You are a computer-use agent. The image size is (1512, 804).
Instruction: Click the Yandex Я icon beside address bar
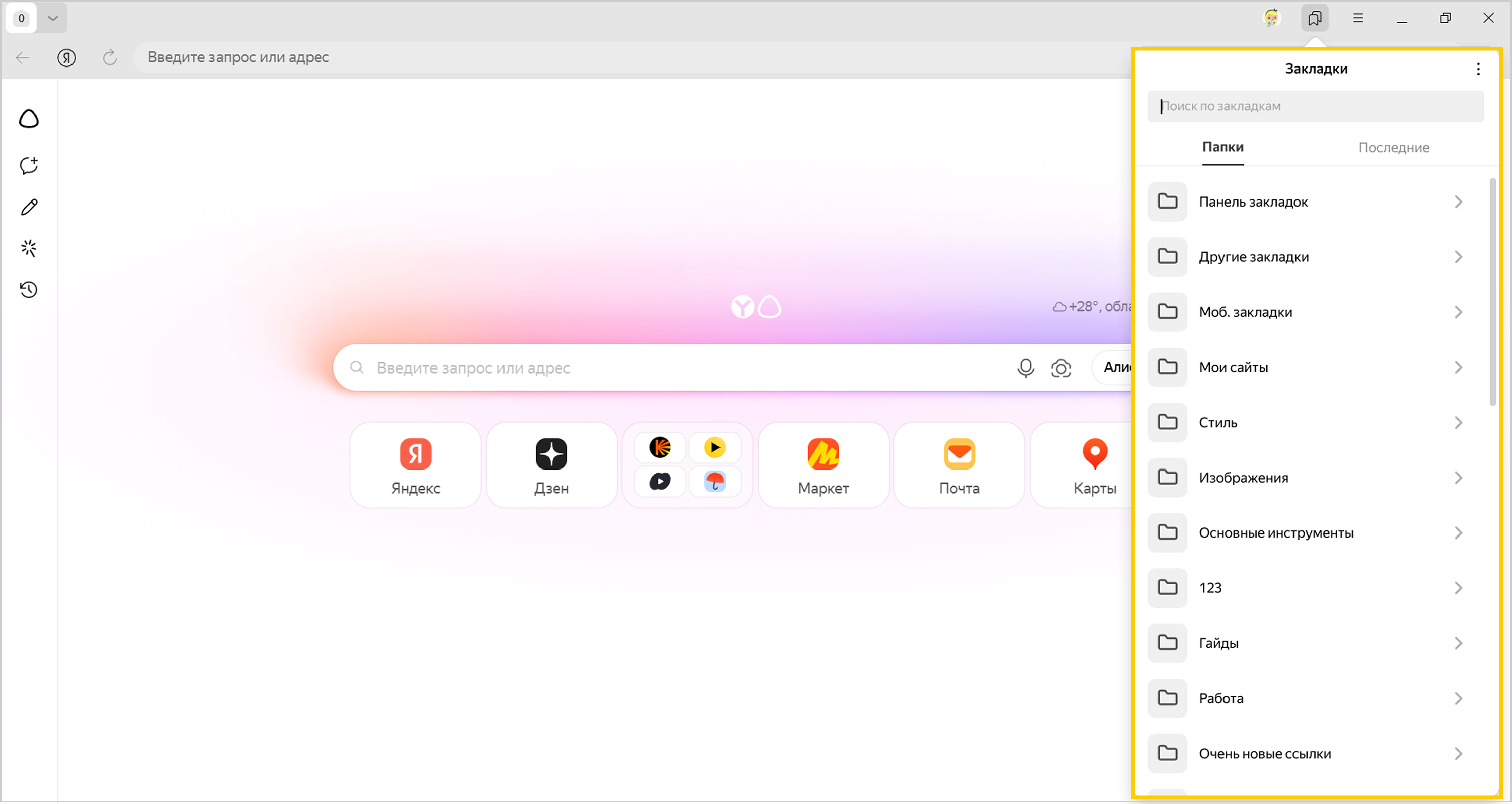(66, 57)
